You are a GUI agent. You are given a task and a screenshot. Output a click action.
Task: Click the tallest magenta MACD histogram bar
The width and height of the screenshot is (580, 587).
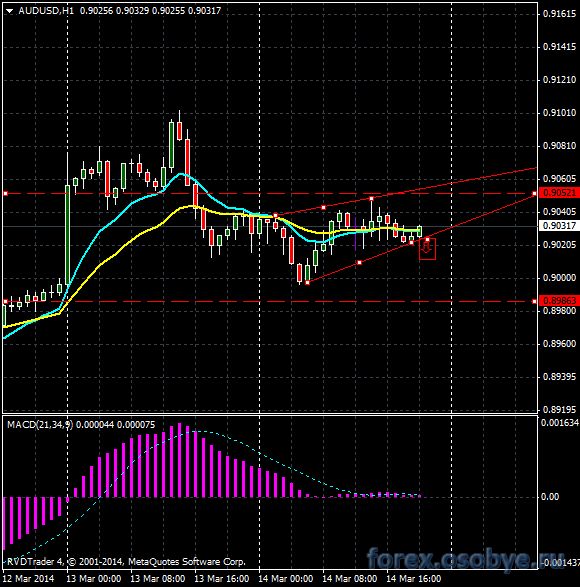click(x=179, y=460)
